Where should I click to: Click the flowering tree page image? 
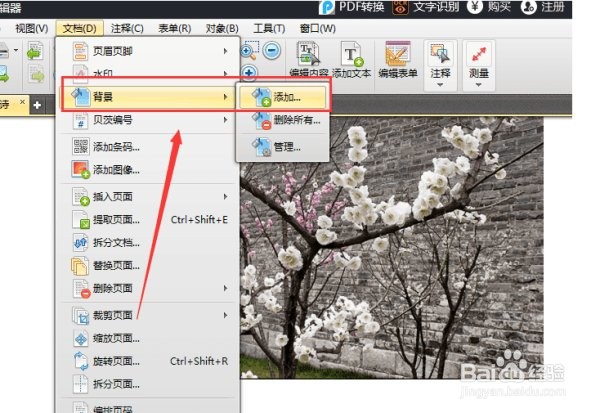tap(392, 248)
